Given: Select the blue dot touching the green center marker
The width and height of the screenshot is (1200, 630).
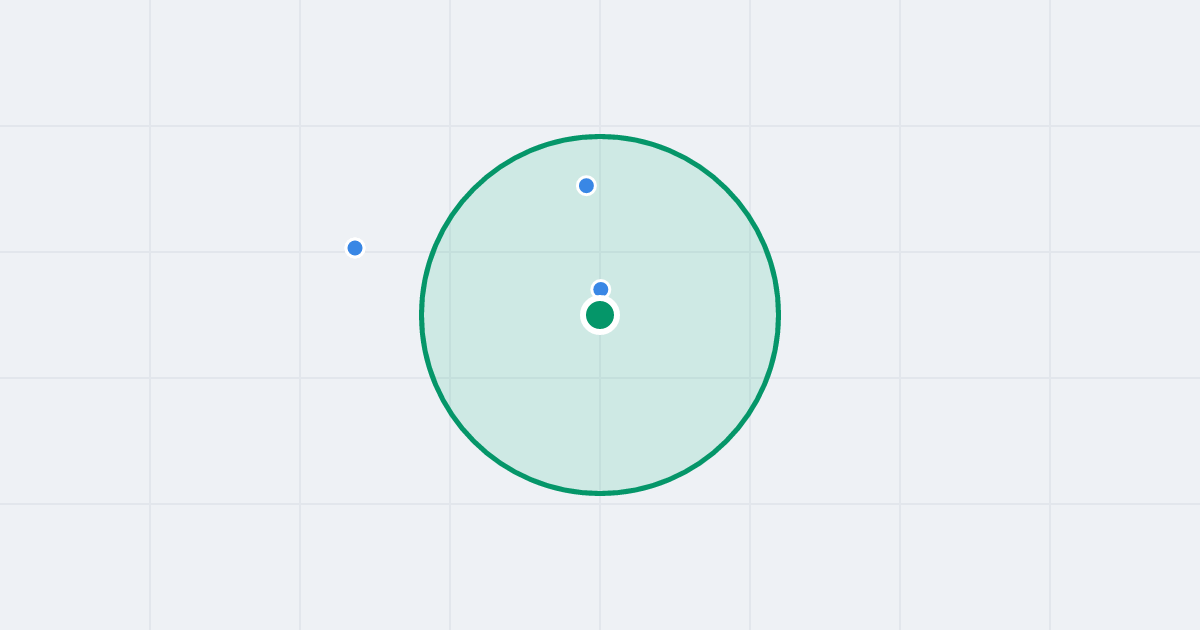Looking at the screenshot, I should [x=601, y=290].
